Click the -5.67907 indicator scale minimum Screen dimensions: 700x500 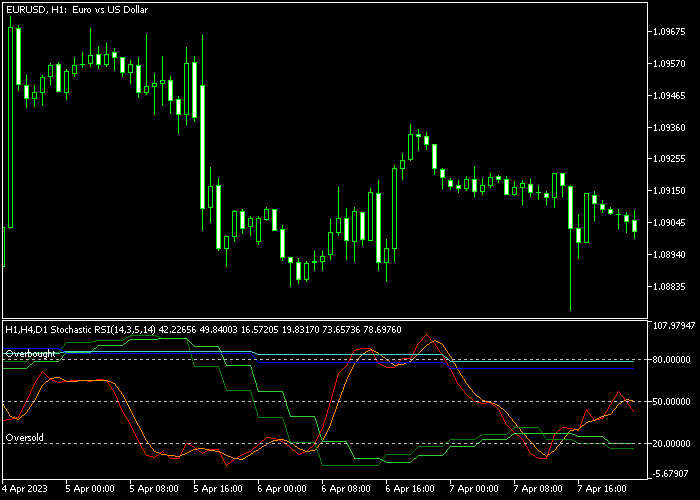pos(670,474)
